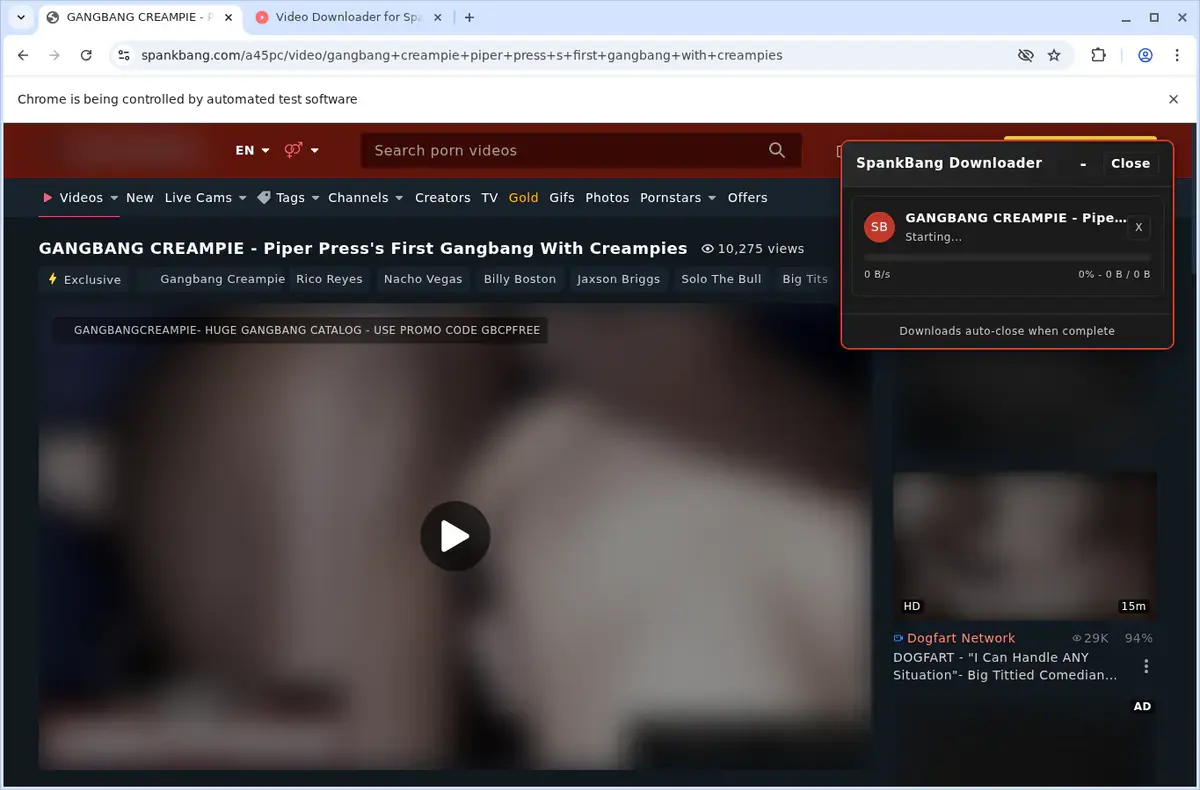This screenshot has height=790, width=1200.
Task: Click the download progress bar
Action: (x=1007, y=257)
